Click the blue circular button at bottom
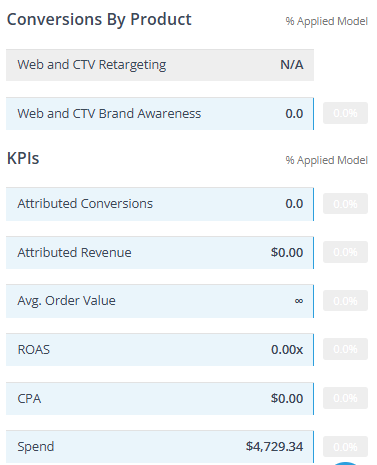This screenshot has height=465, width=377. coord(345,463)
